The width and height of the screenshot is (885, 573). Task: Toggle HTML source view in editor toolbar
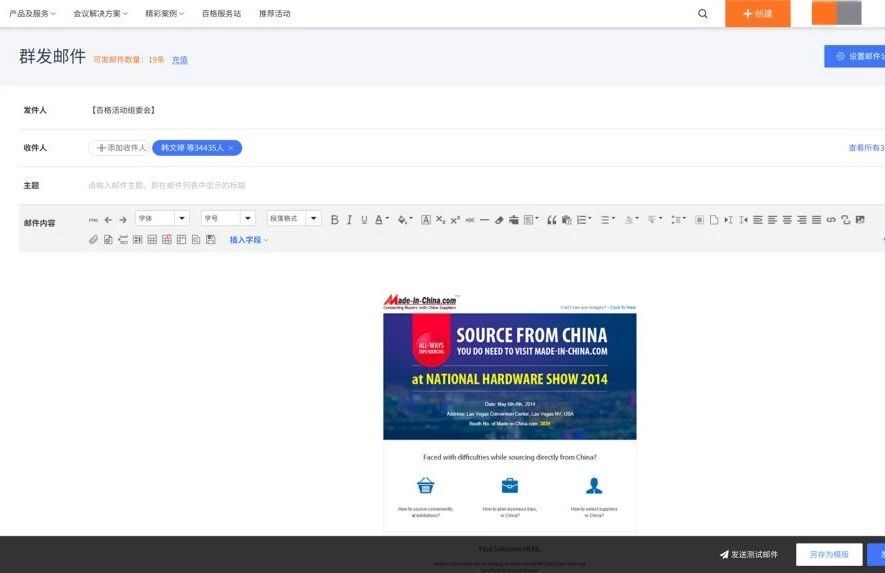click(x=93, y=220)
